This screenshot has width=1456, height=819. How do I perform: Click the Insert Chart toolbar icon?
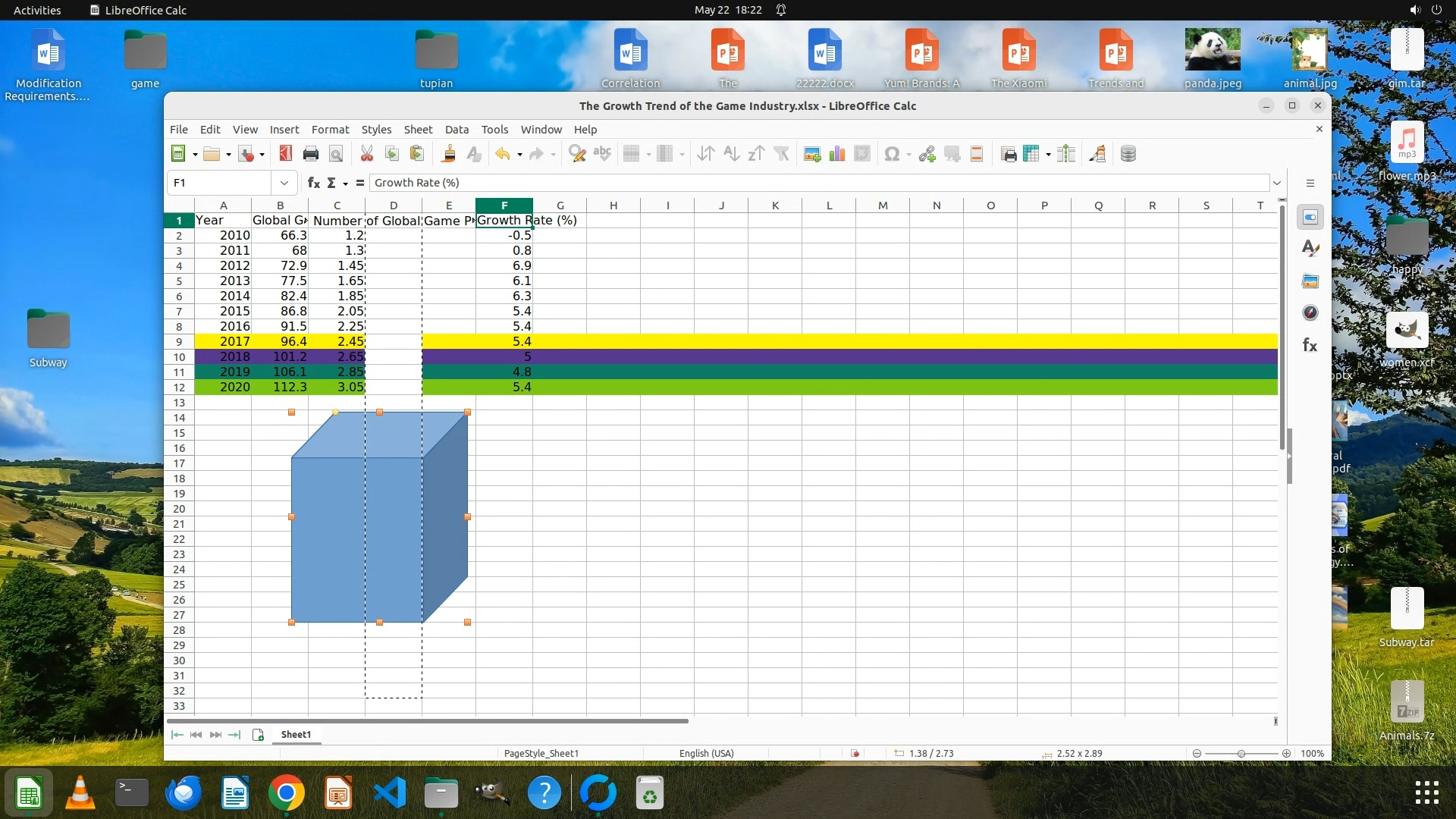pyautogui.click(x=837, y=155)
